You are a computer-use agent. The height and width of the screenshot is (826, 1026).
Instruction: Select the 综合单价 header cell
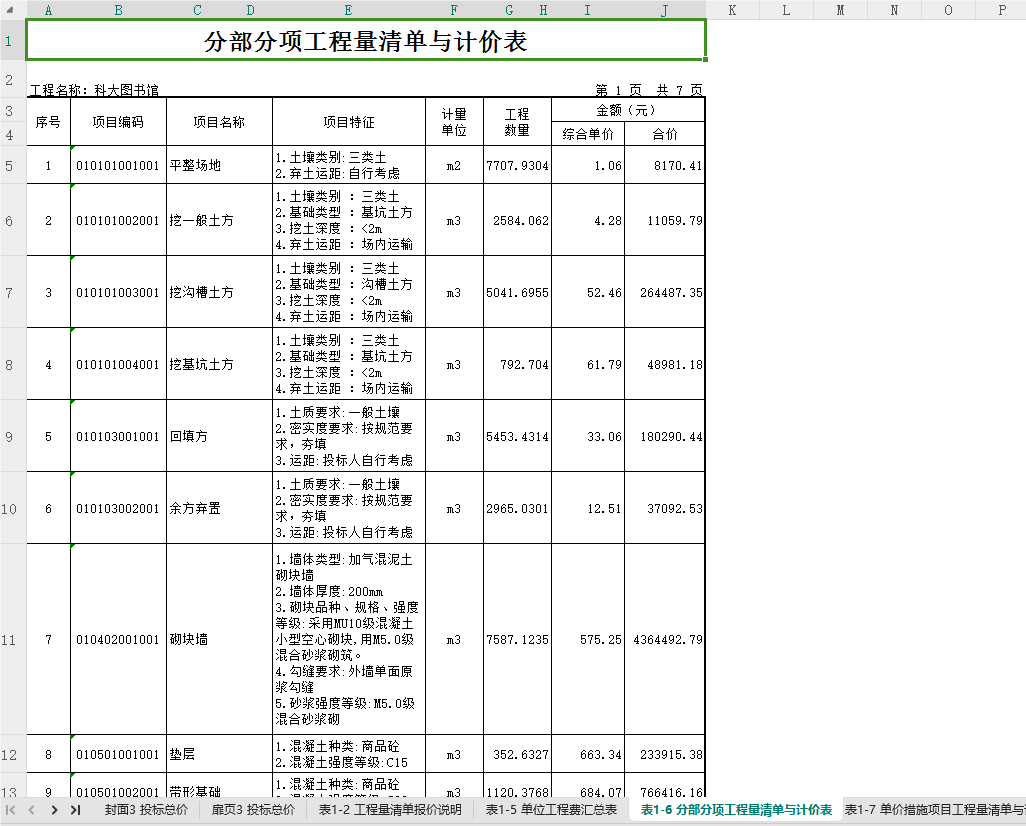click(x=588, y=134)
